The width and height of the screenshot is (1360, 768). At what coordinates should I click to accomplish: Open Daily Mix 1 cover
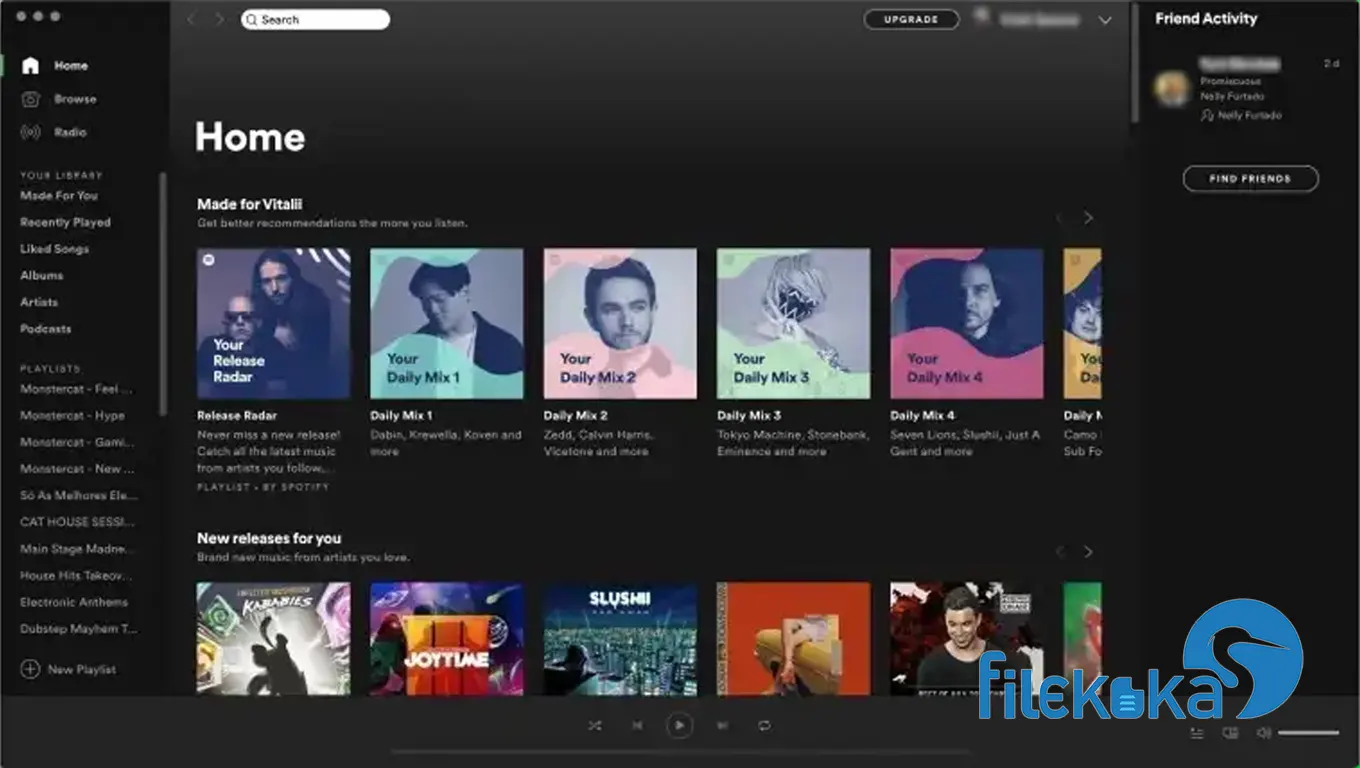[x=447, y=324]
